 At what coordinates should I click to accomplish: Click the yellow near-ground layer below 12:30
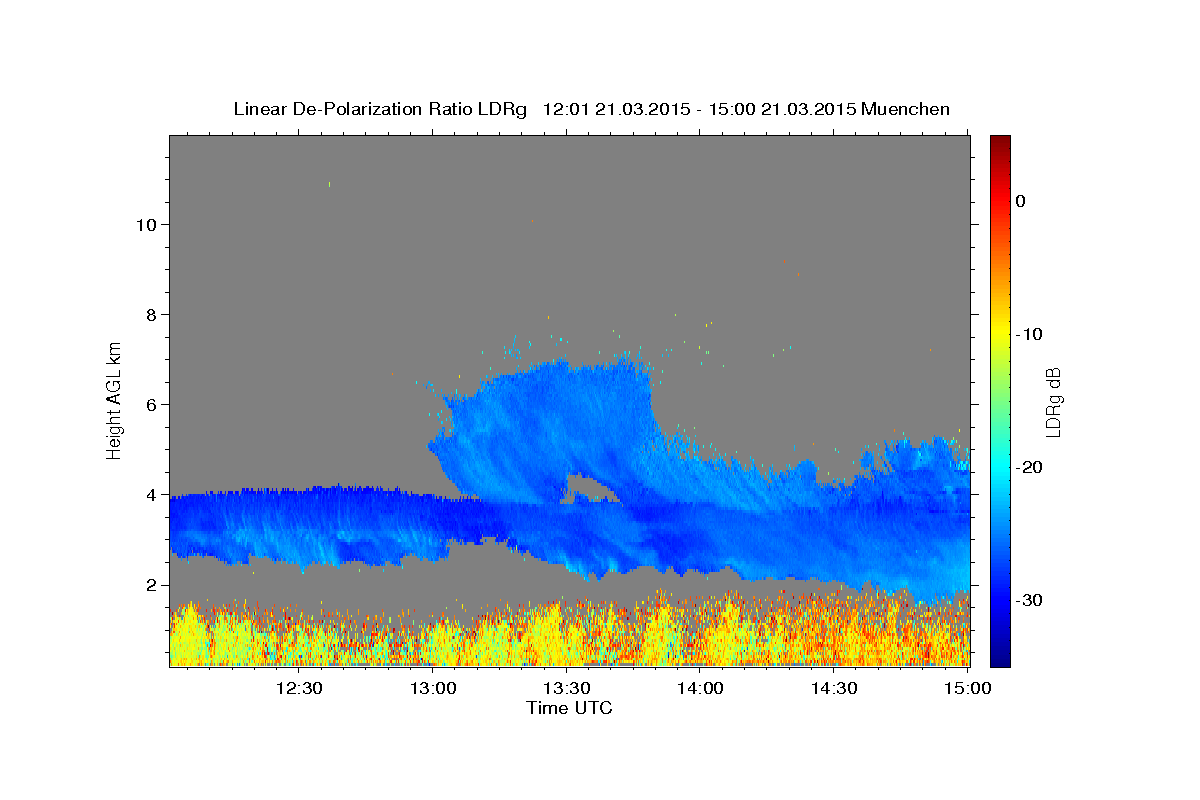click(x=299, y=640)
